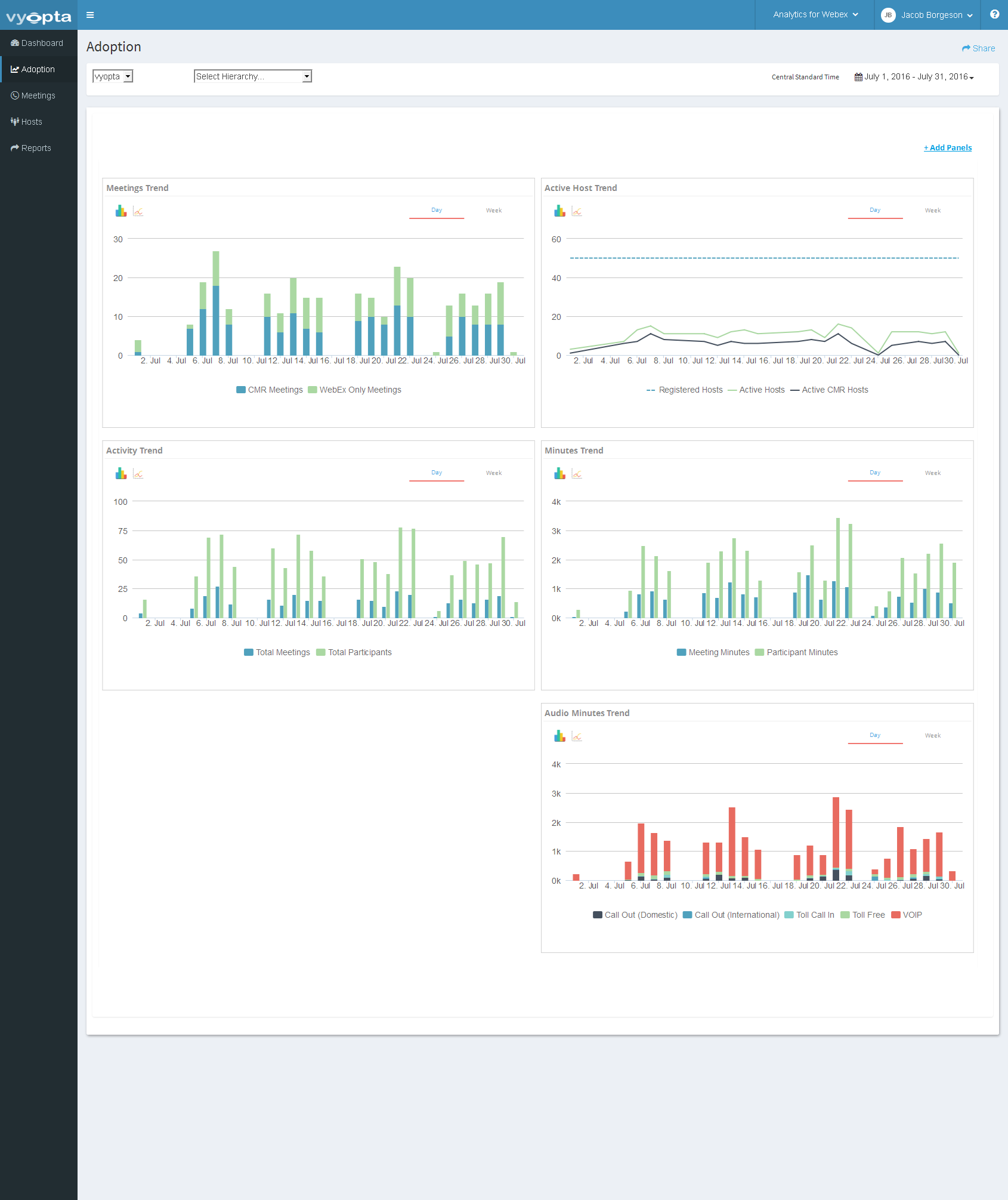1008x1200 pixels.
Task: Click the JB user avatar circle
Action: [888, 15]
